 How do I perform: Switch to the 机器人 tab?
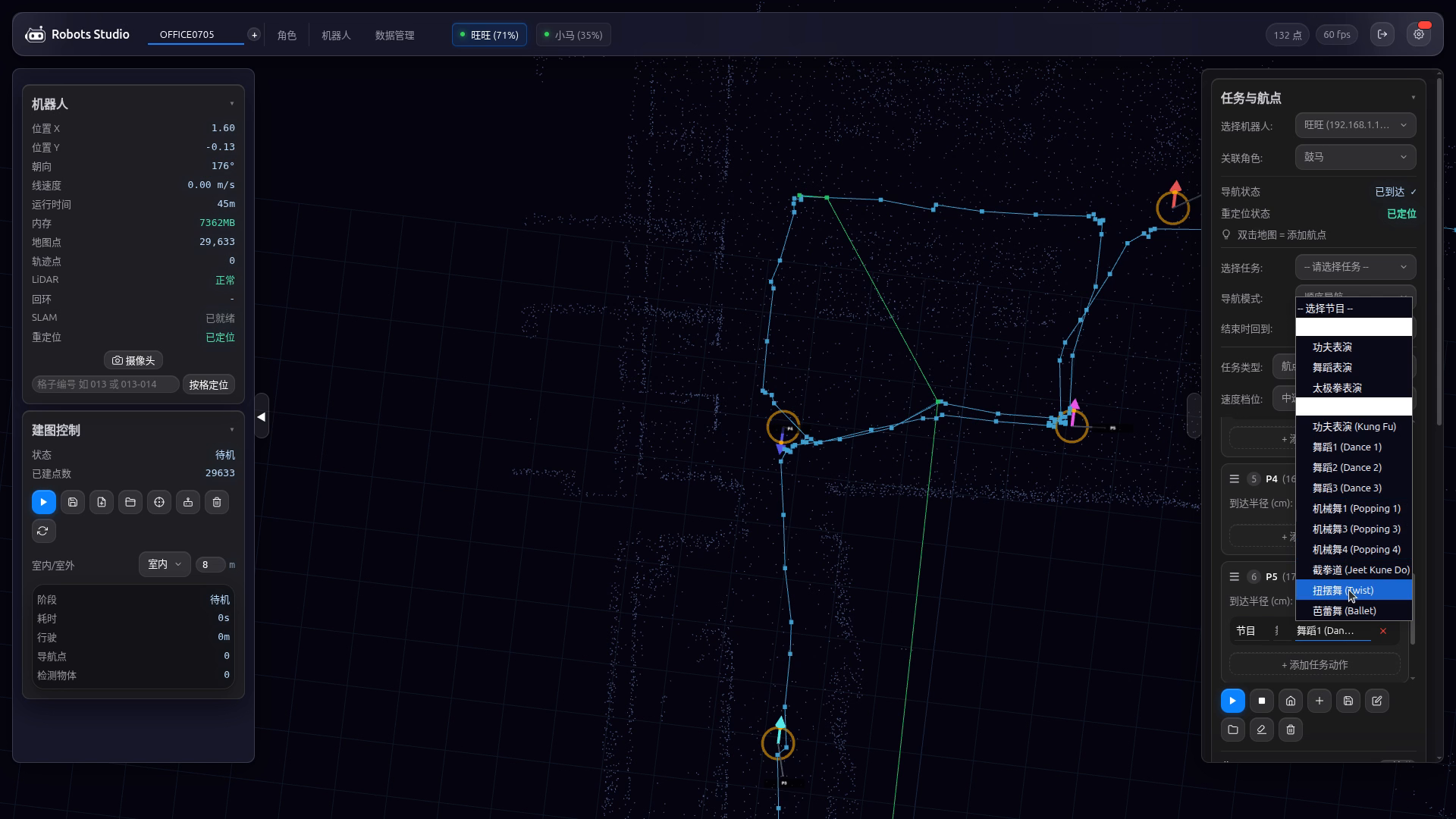point(336,35)
